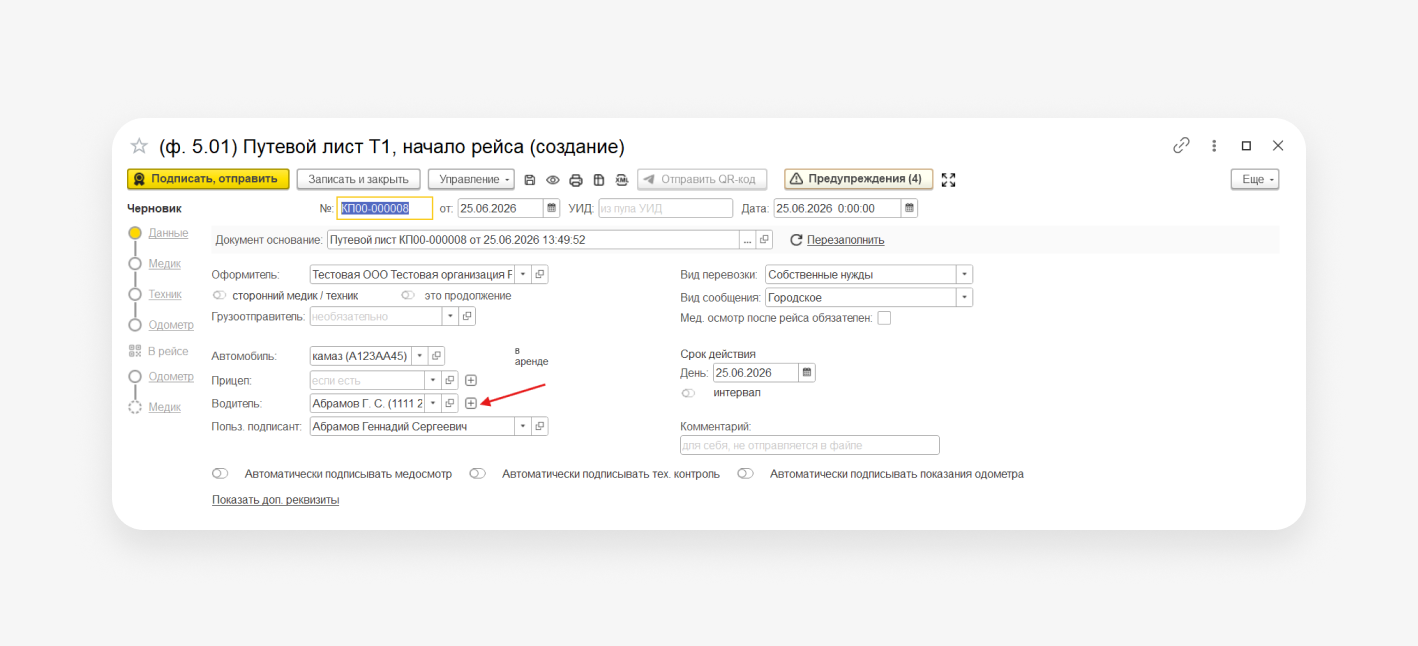Enable 'Автоматически подписывать медосмотр' switch
1418x646 pixels.
[220, 474]
